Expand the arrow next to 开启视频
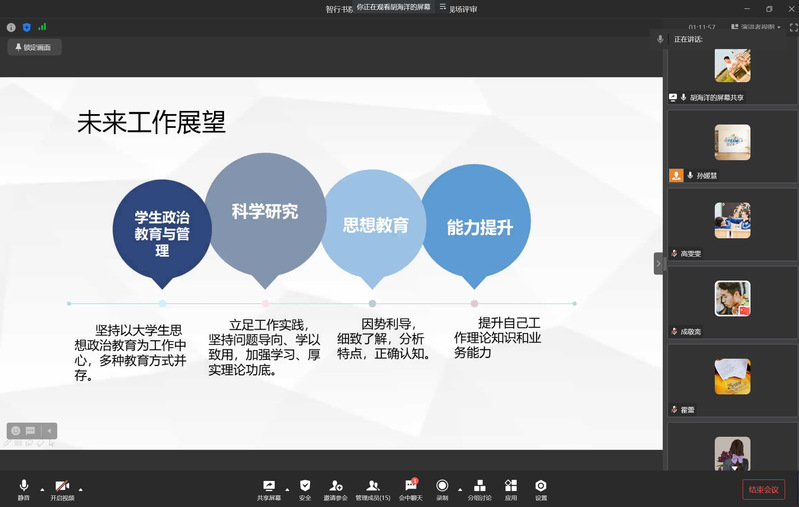This screenshot has width=799, height=507. pos(81,489)
